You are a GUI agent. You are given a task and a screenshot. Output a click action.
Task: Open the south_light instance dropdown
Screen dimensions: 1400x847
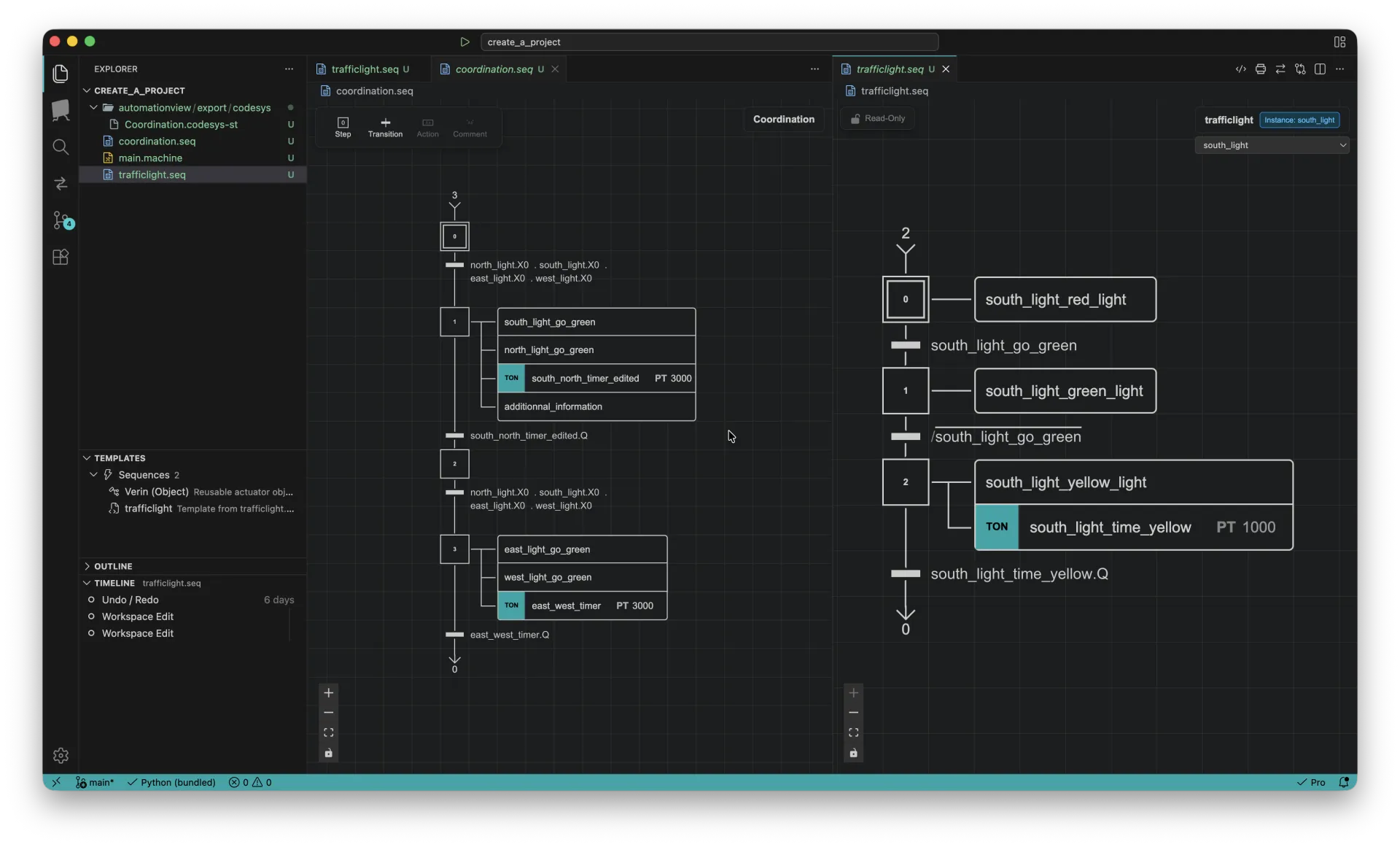[x=1272, y=145]
